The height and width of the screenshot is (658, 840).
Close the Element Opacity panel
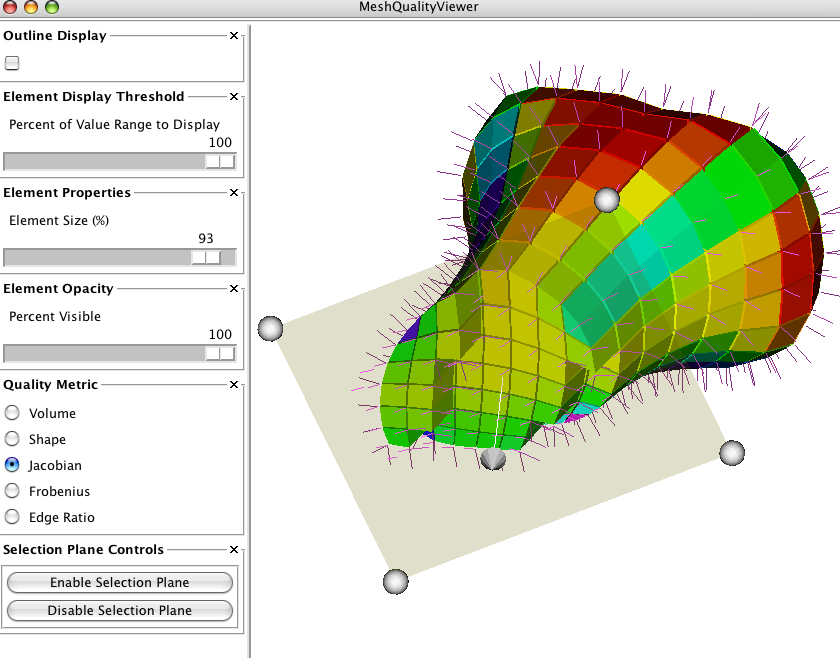pyautogui.click(x=234, y=289)
